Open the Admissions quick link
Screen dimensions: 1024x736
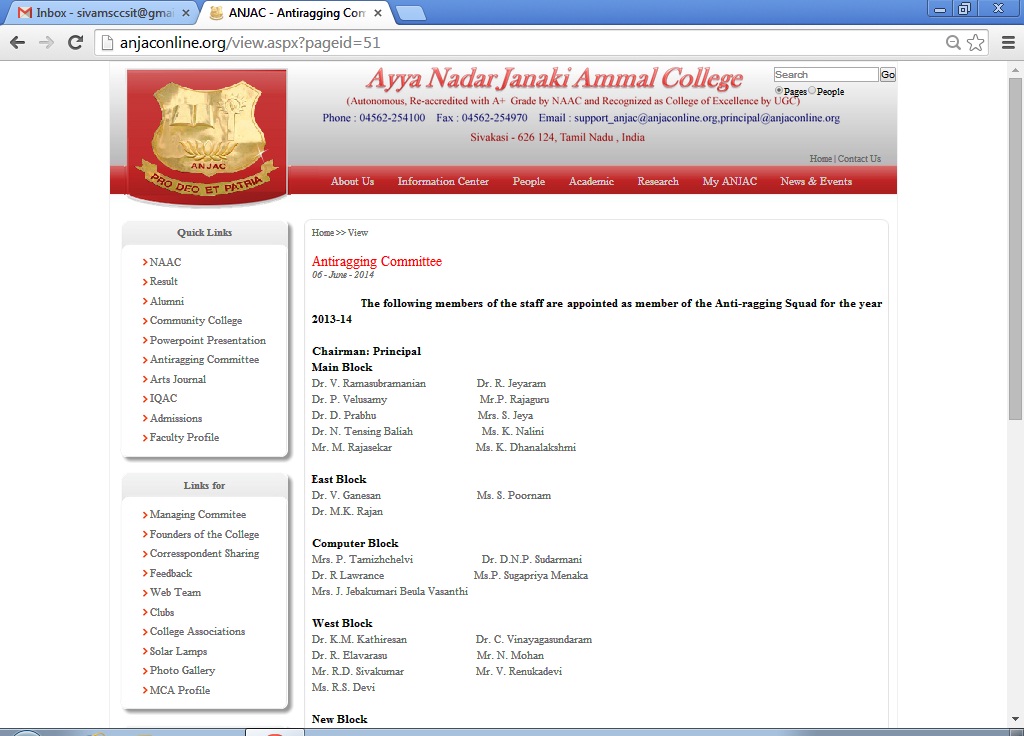[x=176, y=418]
